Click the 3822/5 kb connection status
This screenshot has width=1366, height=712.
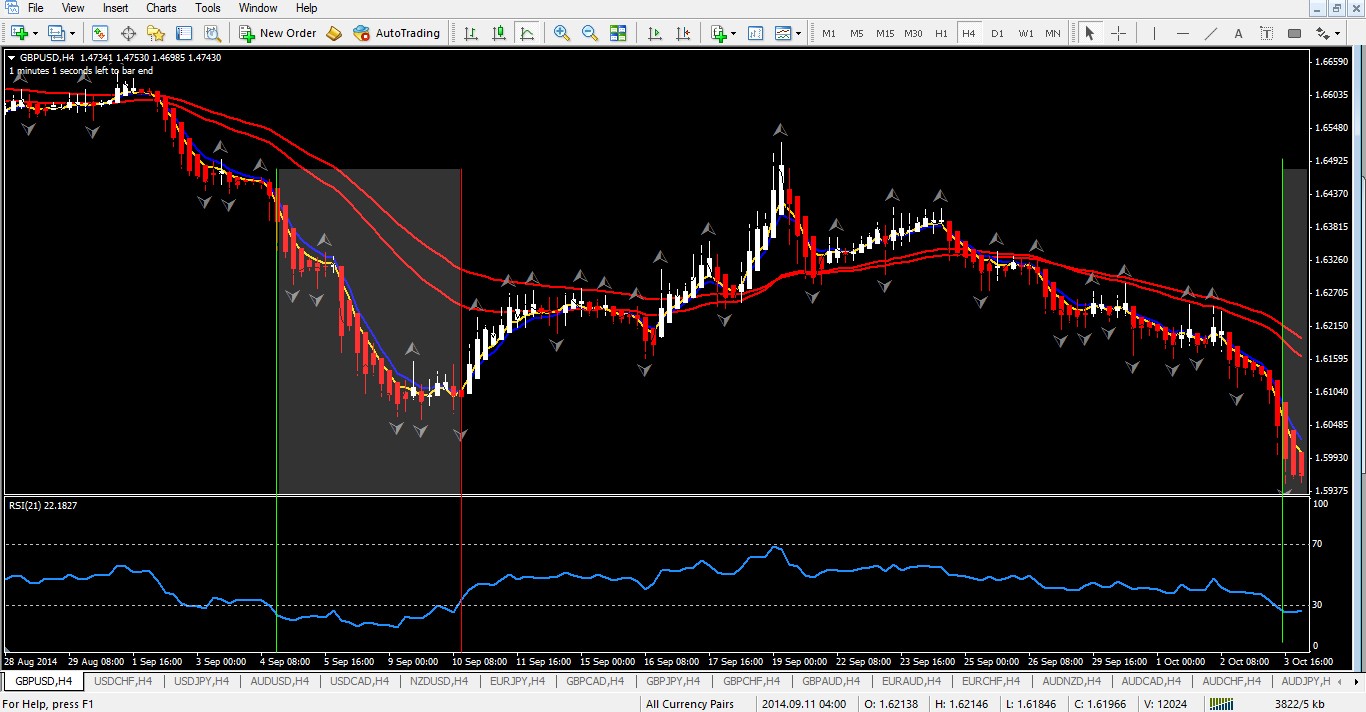coord(1301,704)
